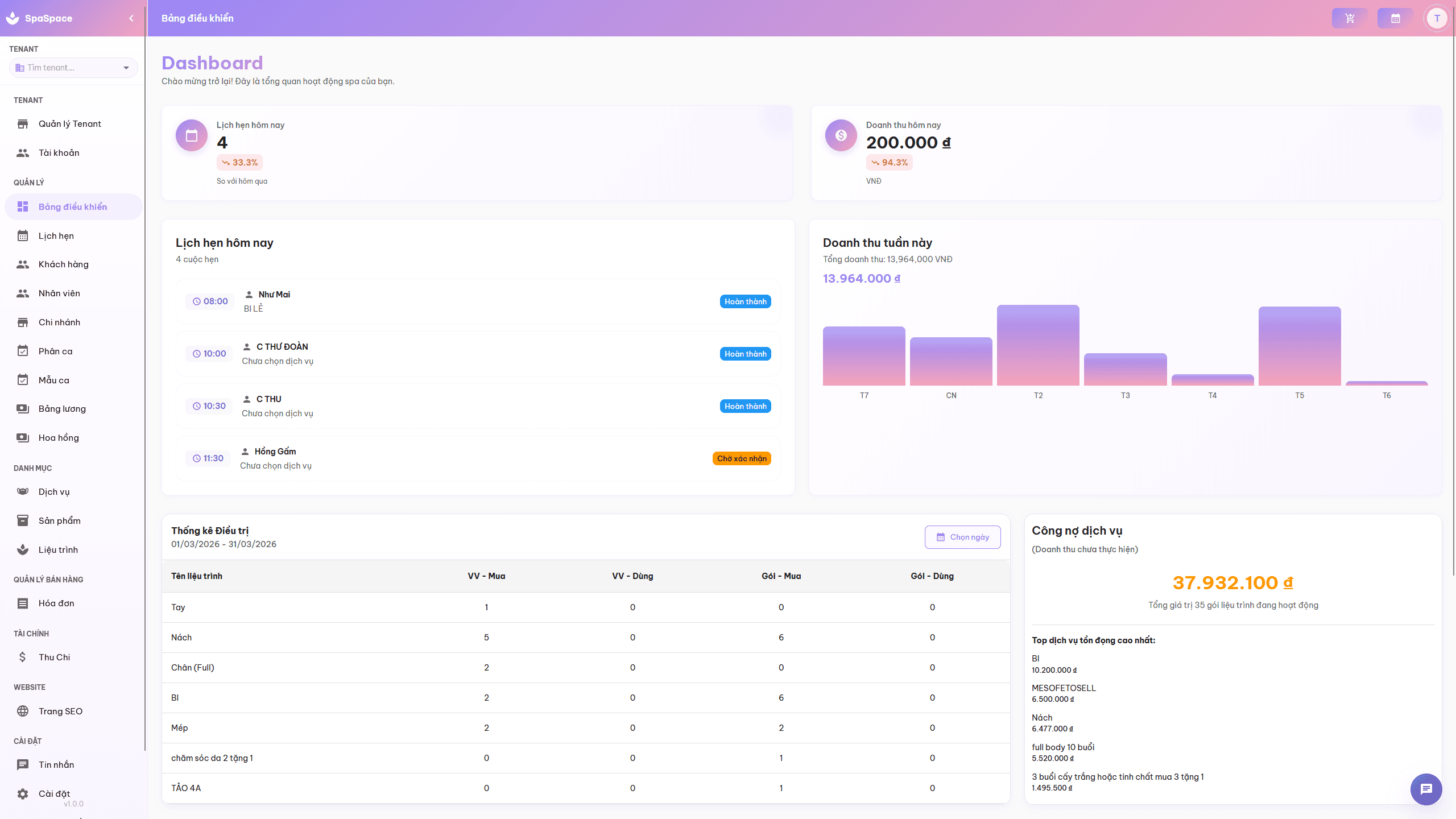Viewport: 1456px width, 819px height.
Task: Select the Nhân viên menu item
Action: (59, 293)
